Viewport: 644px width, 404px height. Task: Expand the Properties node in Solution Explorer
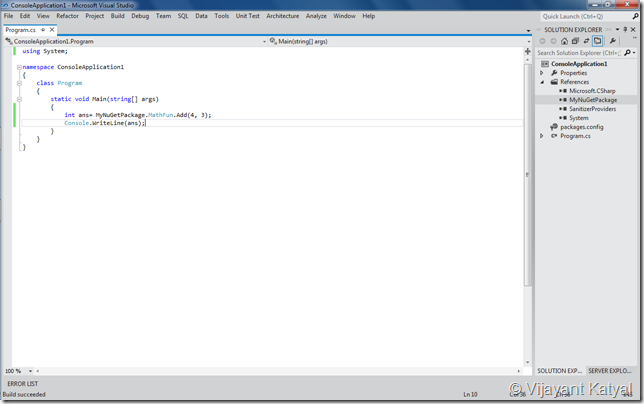542,73
